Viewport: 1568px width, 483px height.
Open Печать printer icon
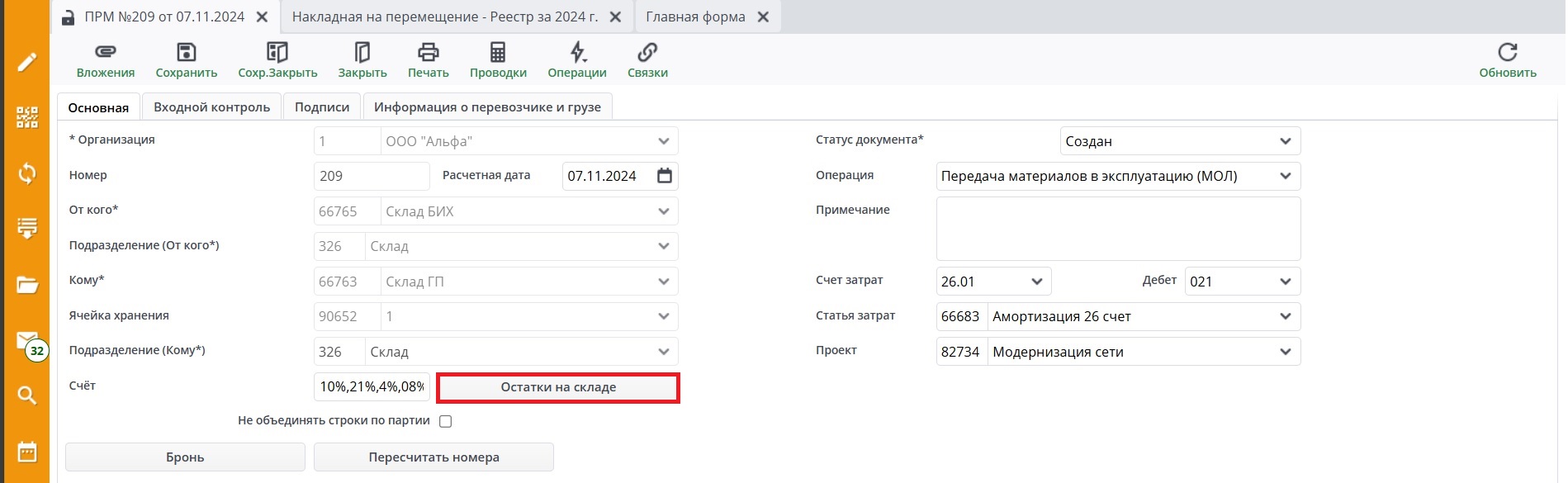(428, 53)
